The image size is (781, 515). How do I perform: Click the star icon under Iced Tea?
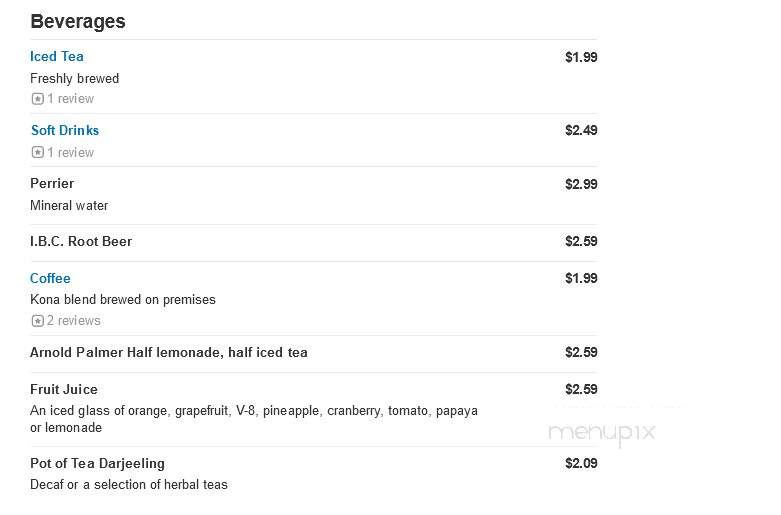[37, 99]
